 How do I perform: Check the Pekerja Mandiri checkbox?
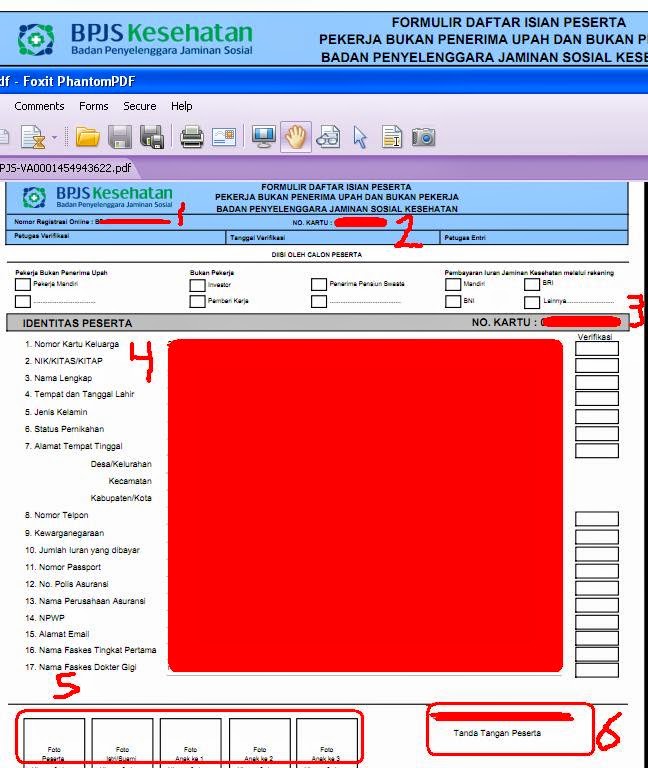[23, 285]
